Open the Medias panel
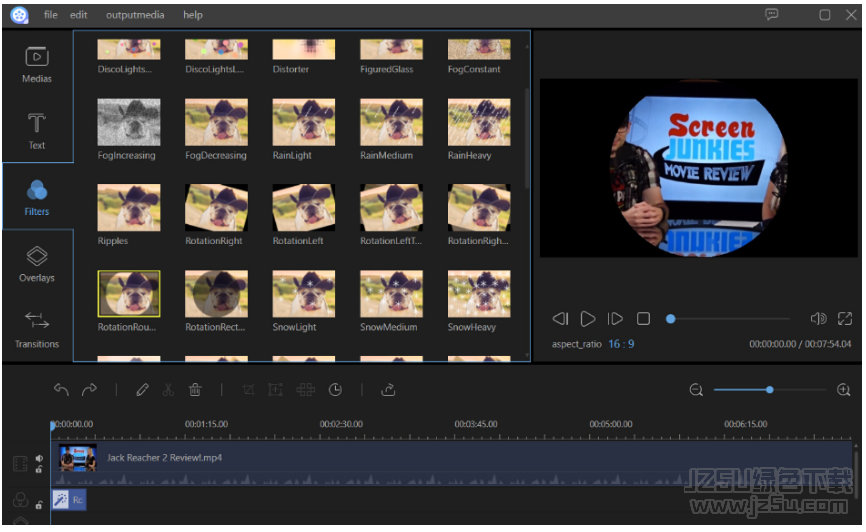866x532 pixels. 36,65
